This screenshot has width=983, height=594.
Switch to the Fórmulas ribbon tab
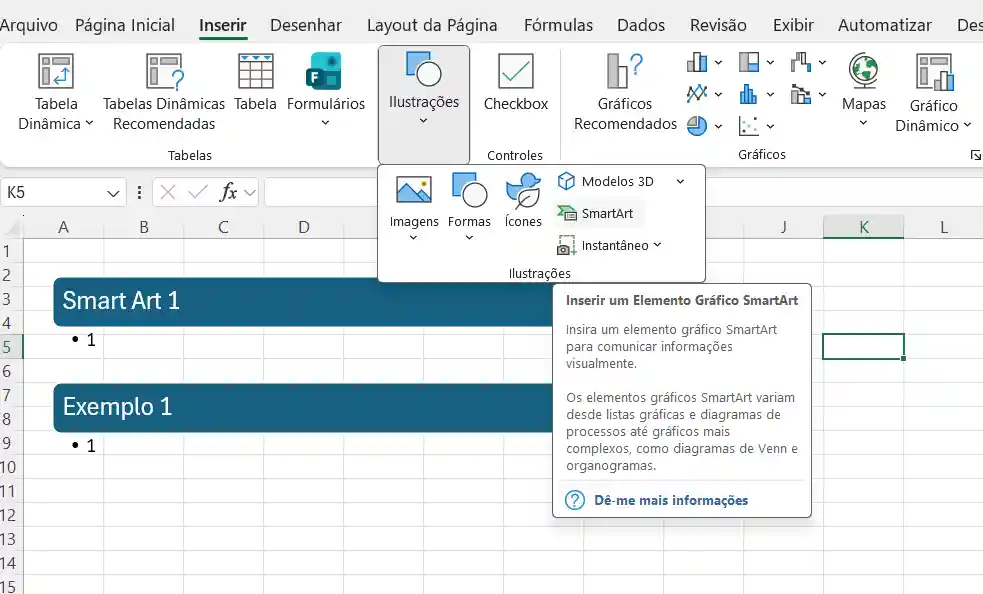pos(558,25)
